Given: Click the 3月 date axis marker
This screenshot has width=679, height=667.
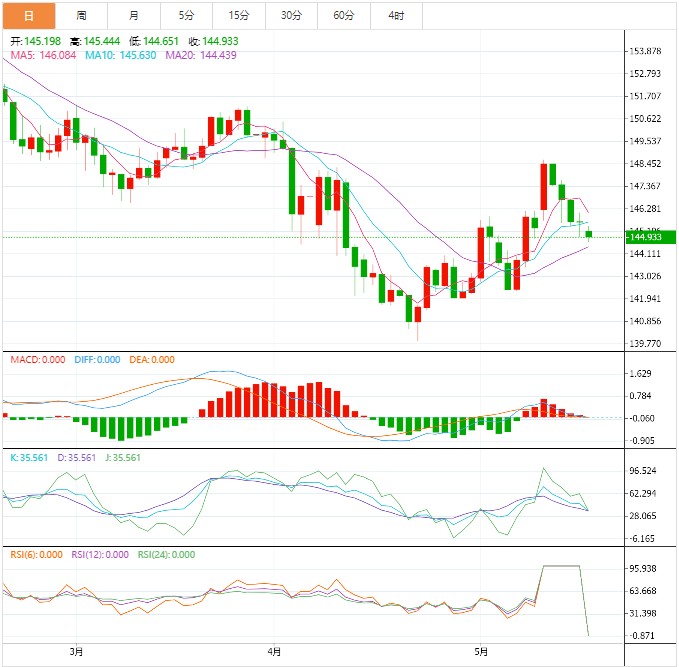Looking at the screenshot, I should click(76, 652).
